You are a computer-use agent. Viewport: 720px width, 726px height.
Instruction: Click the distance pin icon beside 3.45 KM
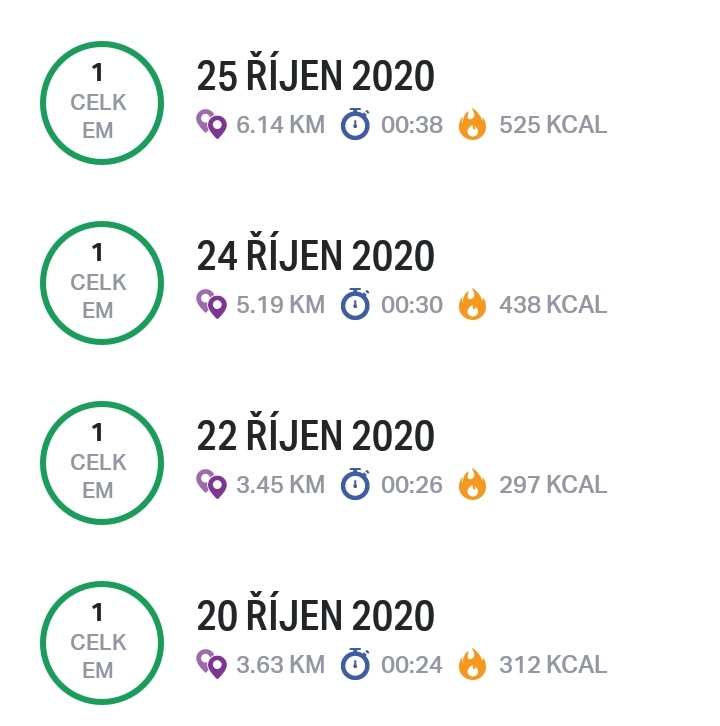[x=212, y=484]
